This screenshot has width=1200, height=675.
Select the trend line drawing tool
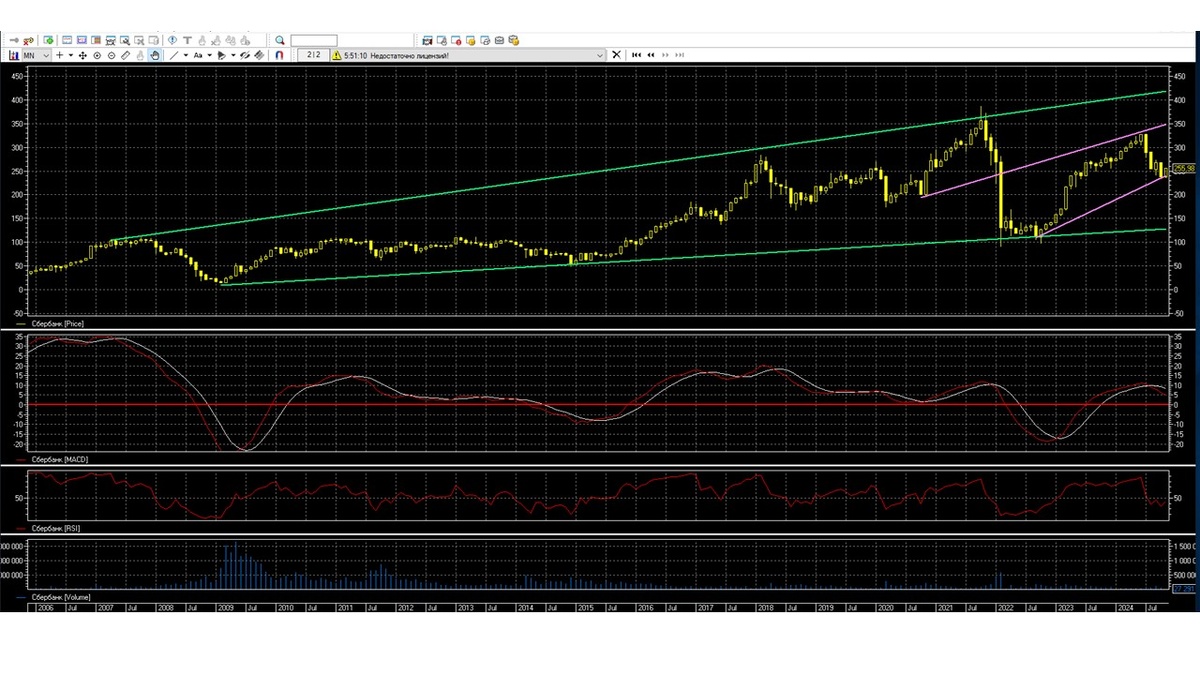tap(174, 55)
